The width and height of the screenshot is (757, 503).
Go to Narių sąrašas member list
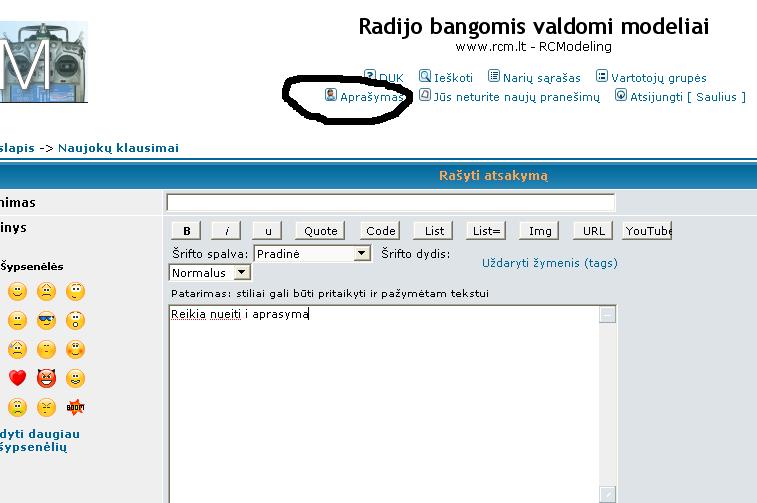534,77
